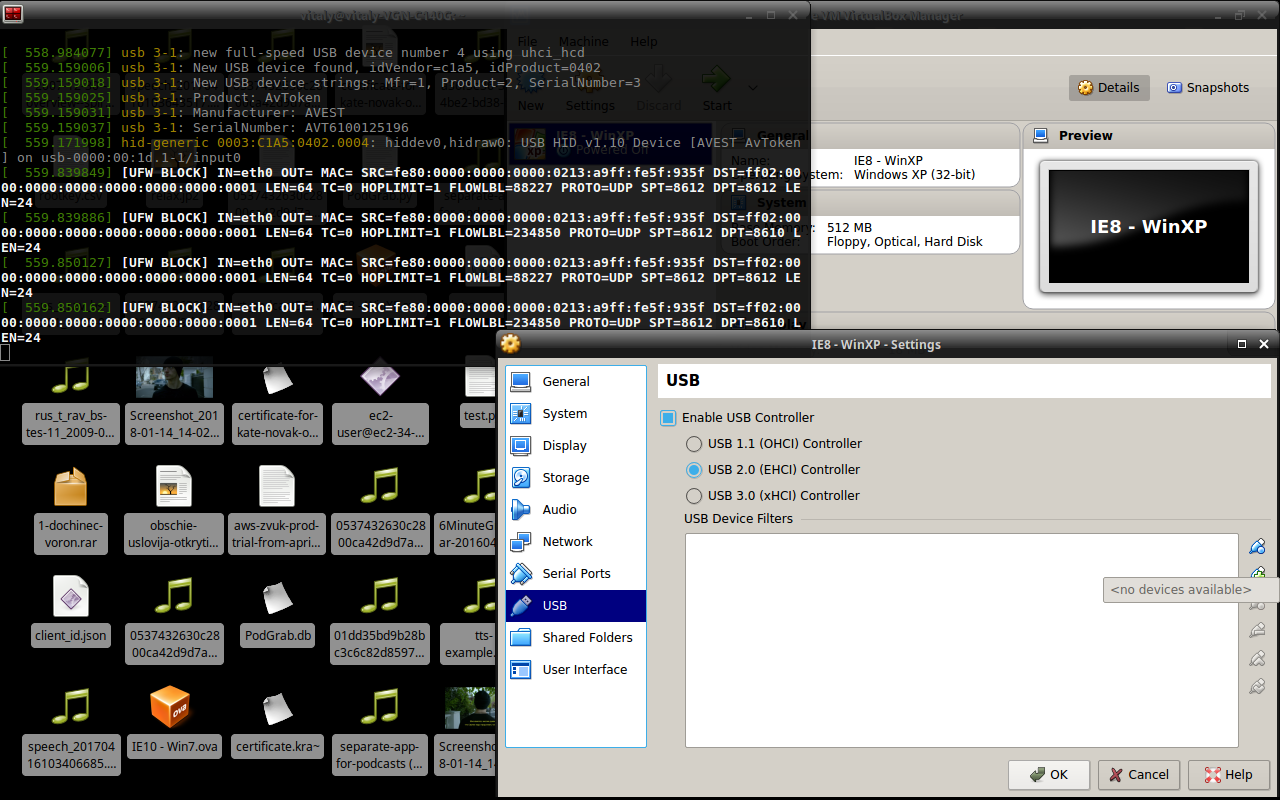Click inside USB Device Filters list
1280x800 pixels.
point(962,640)
